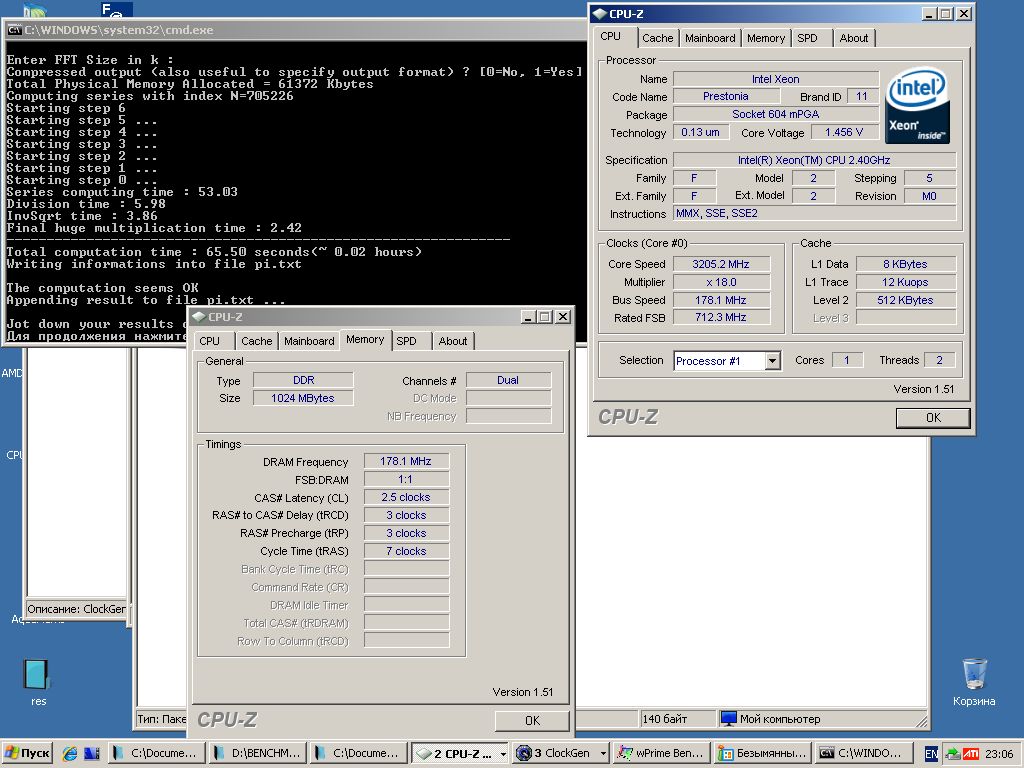Image resolution: width=1024 pixels, height=768 pixels.
Task: Click the Core Voltage value 1.456 V
Action: click(x=844, y=132)
